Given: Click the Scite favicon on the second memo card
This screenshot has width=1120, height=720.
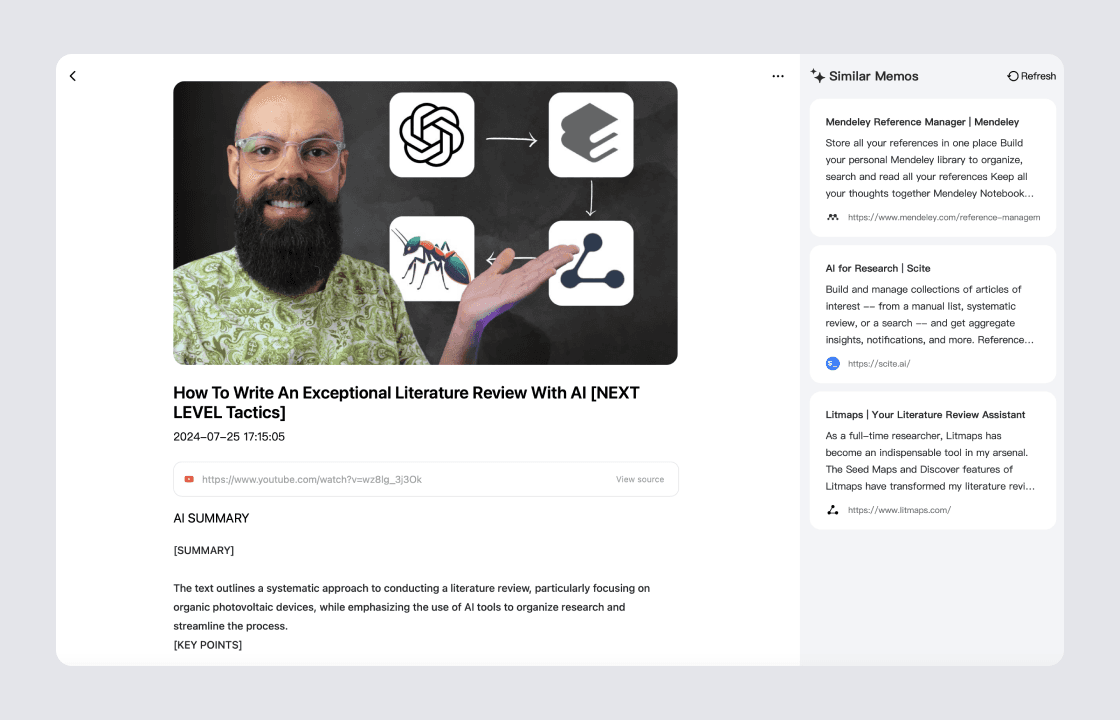Looking at the screenshot, I should [832, 363].
